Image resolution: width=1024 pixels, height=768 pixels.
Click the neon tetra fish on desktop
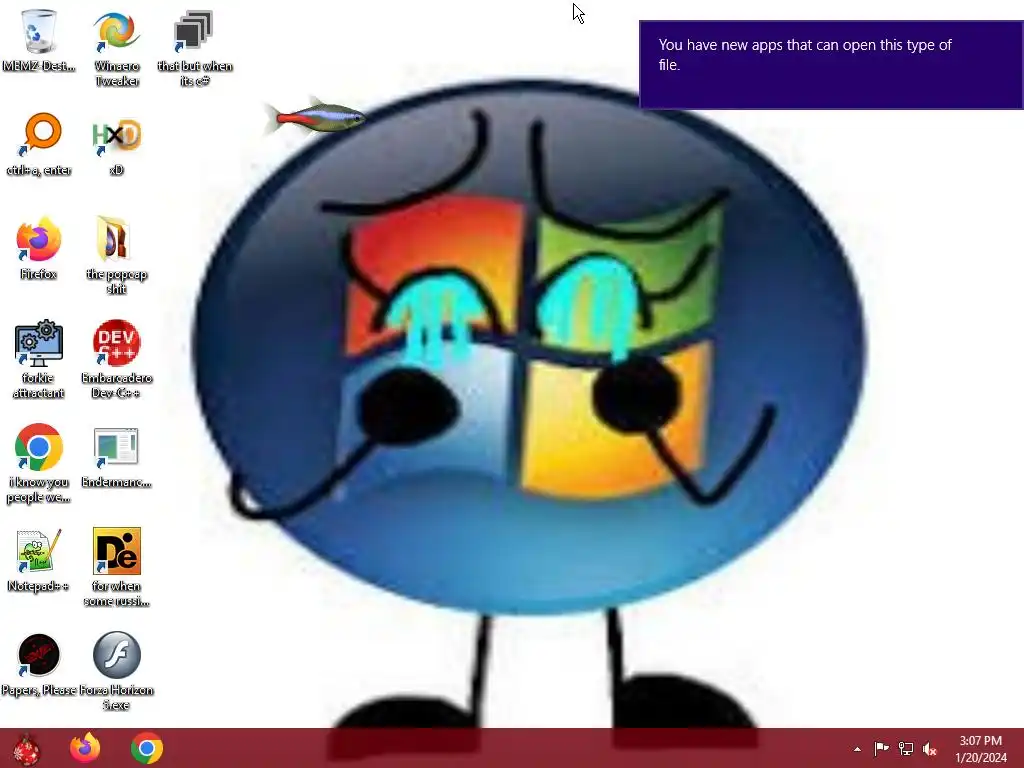pos(315,118)
